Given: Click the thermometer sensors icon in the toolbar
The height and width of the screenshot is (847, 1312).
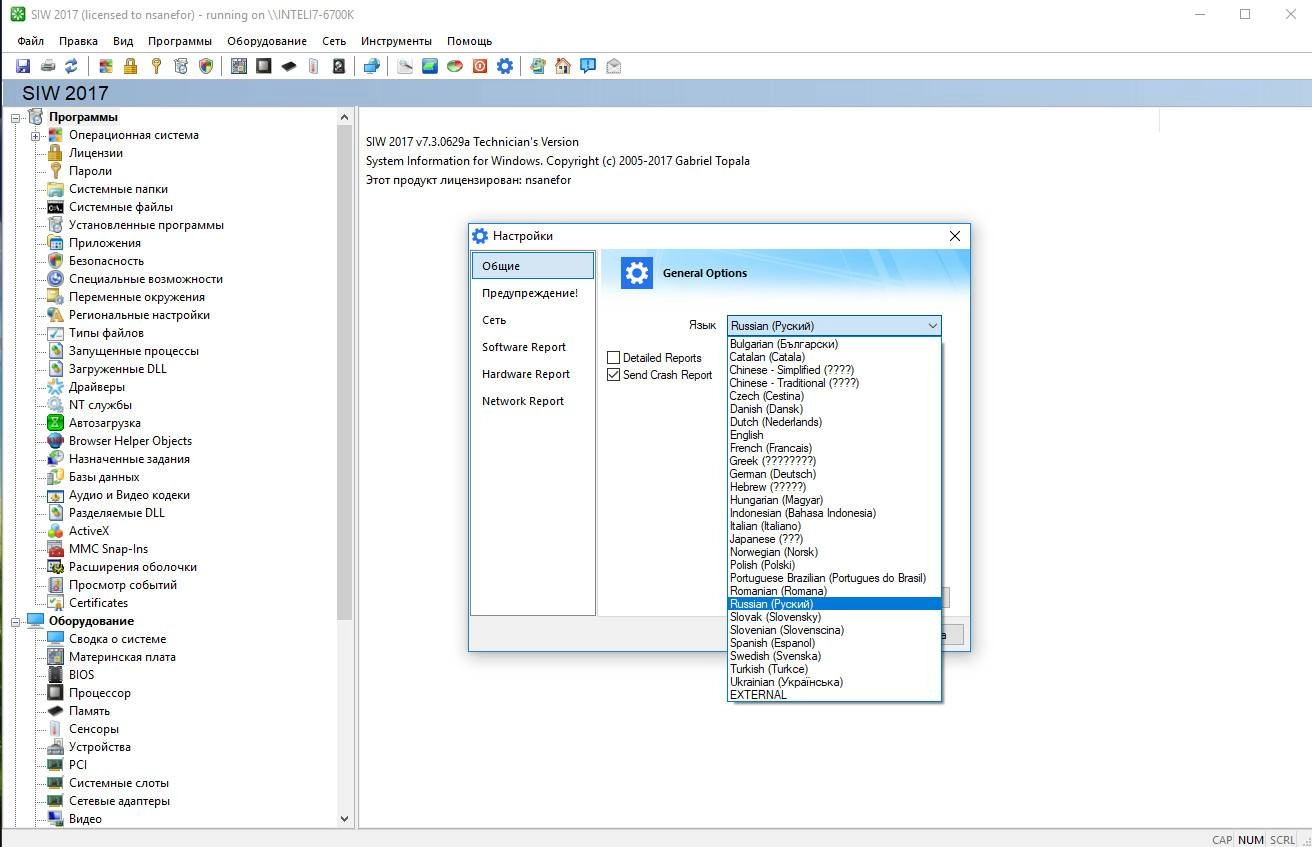Looking at the screenshot, I should [313, 66].
